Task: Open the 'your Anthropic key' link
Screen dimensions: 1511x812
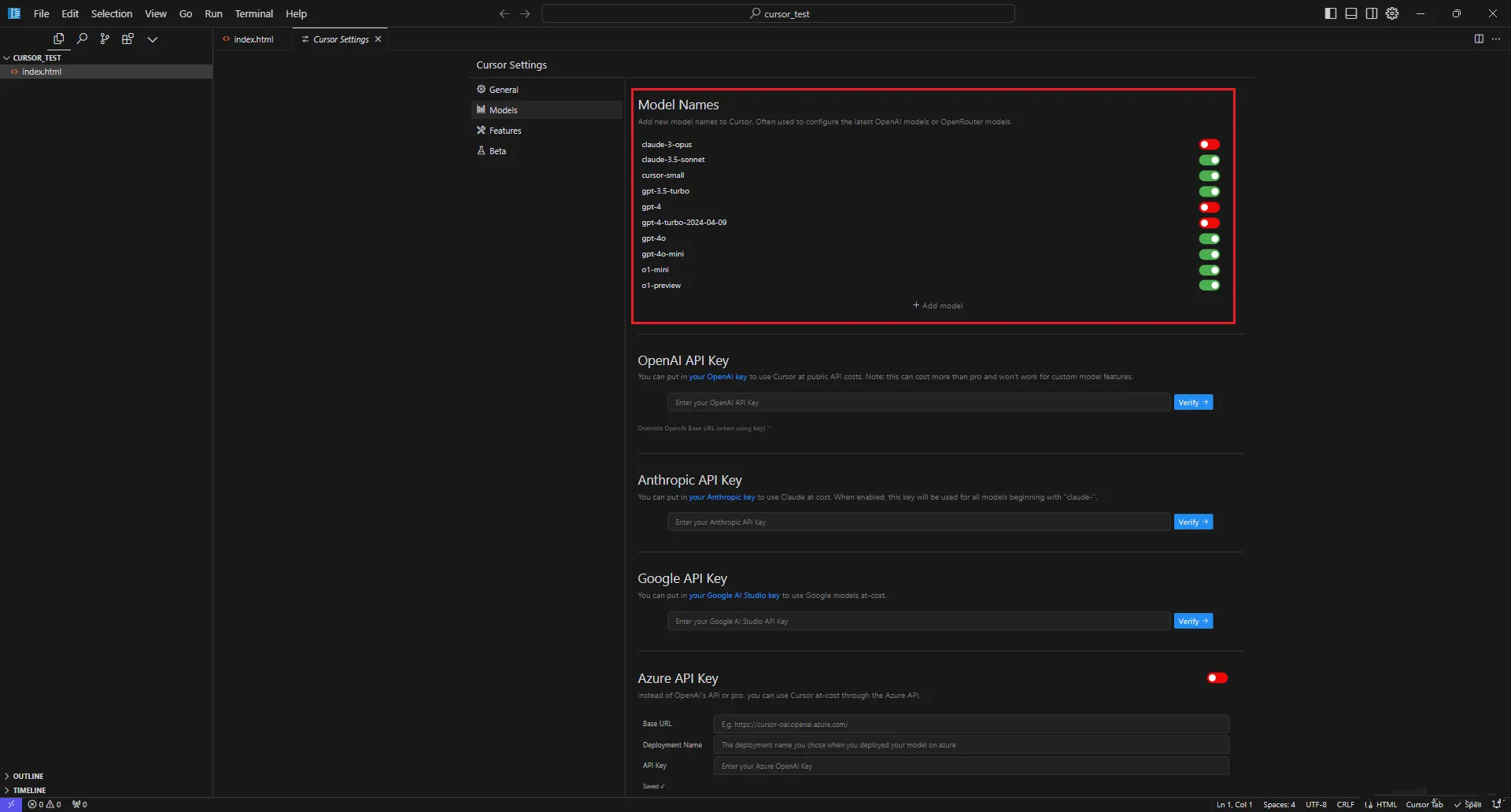Action: tap(722, 497)
